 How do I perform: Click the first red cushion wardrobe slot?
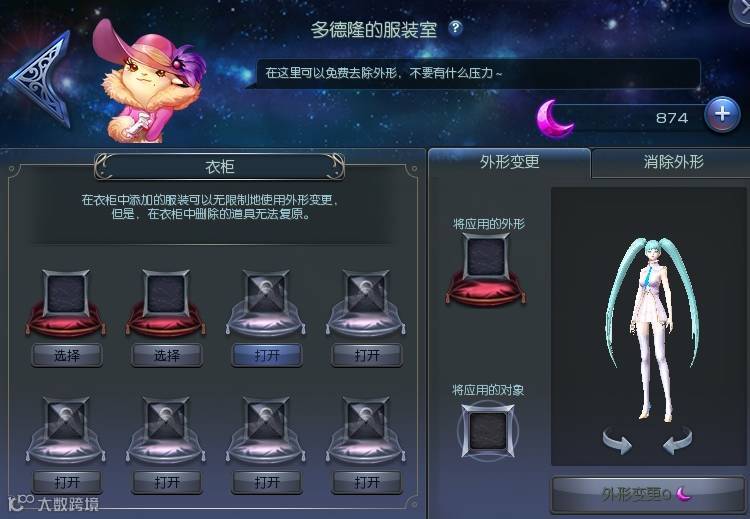(x=66, y=302)
